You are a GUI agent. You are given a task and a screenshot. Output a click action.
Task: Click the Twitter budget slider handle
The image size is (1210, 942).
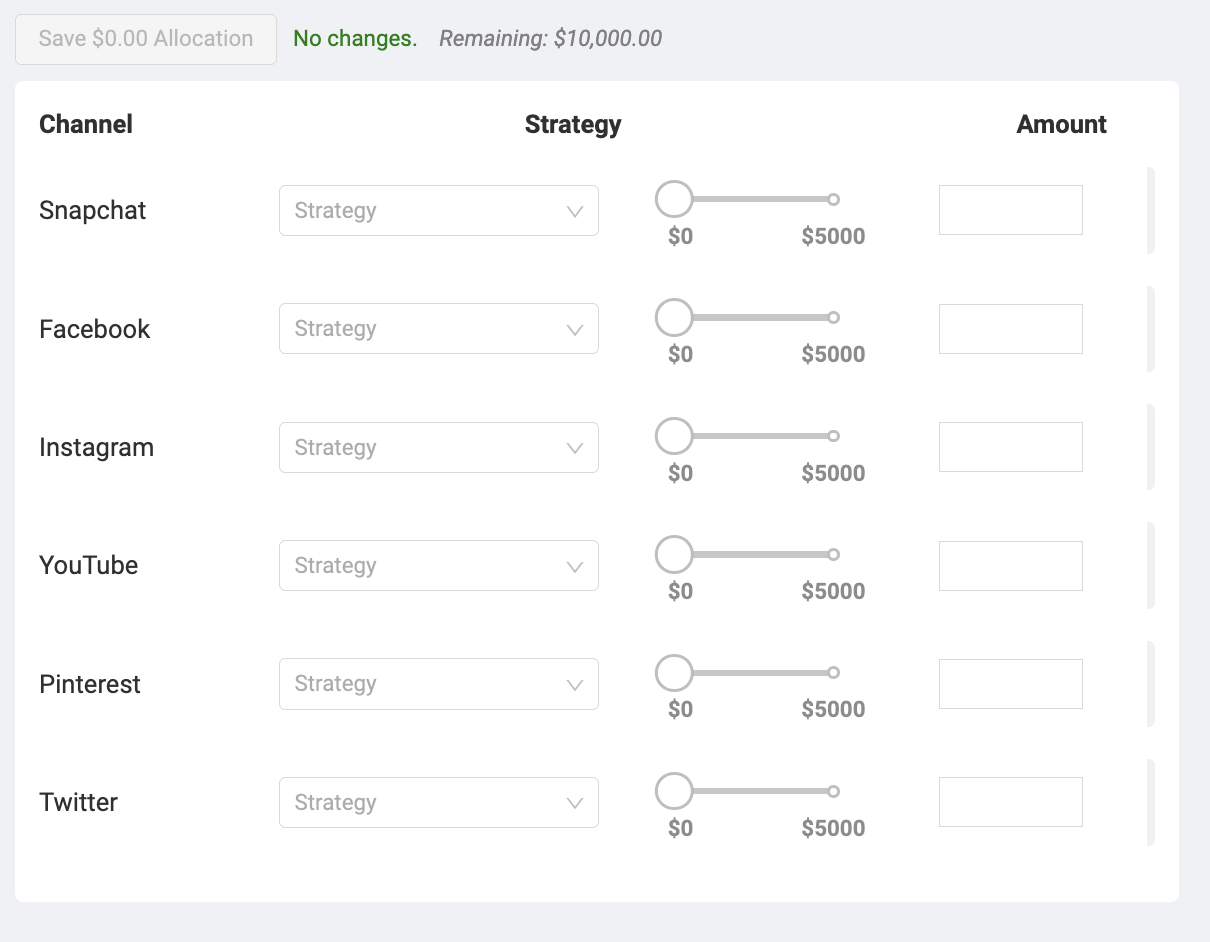click(x=674, y=791)
